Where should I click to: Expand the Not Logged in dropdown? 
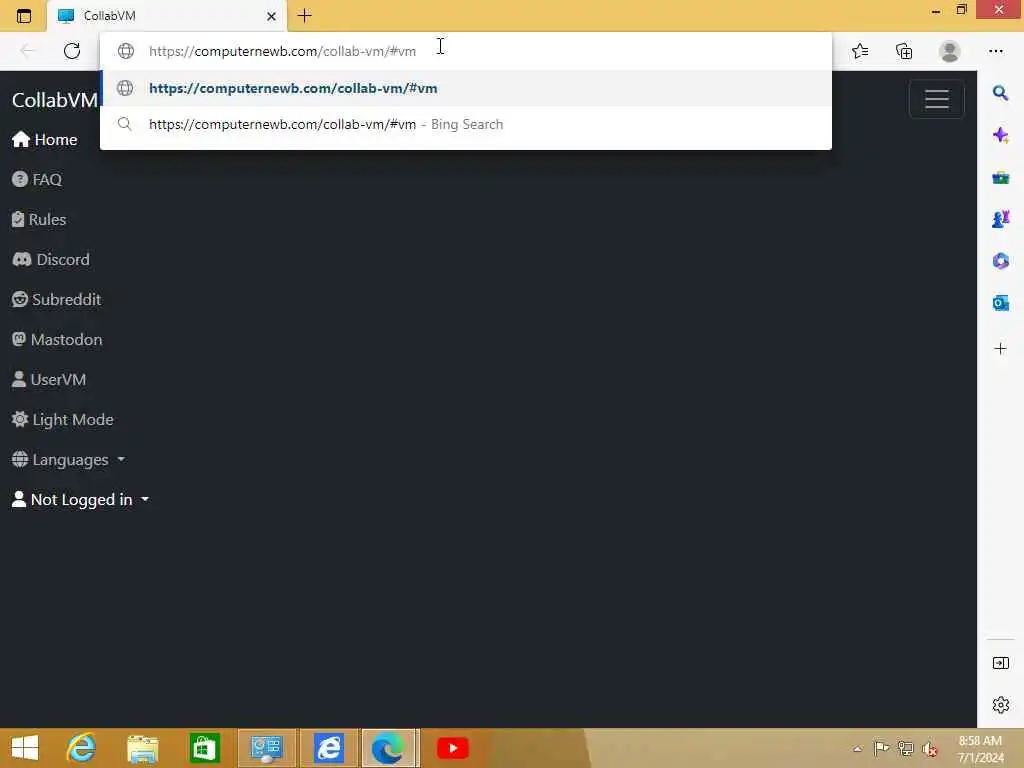click(81, 500)
